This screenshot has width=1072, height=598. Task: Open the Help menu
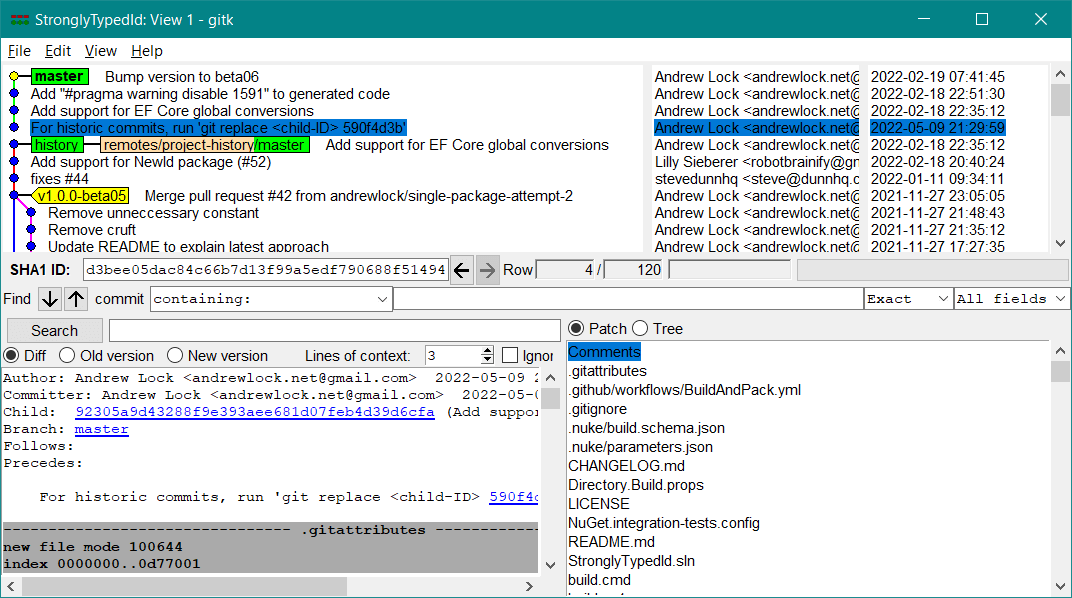tap(147, 51)
